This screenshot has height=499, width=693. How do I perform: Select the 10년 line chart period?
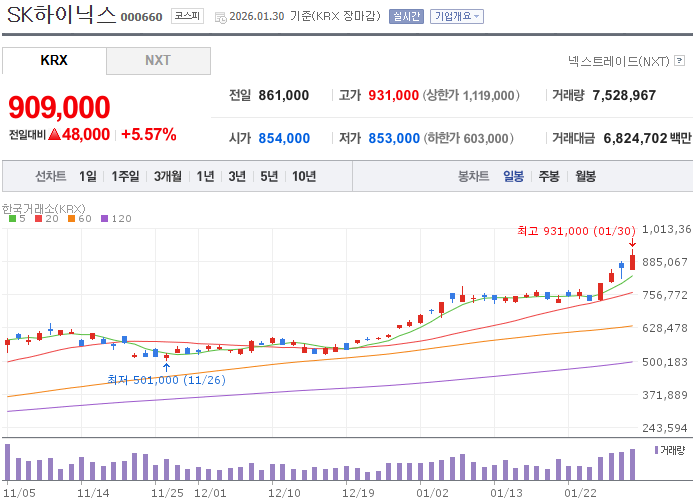point(304,176)
